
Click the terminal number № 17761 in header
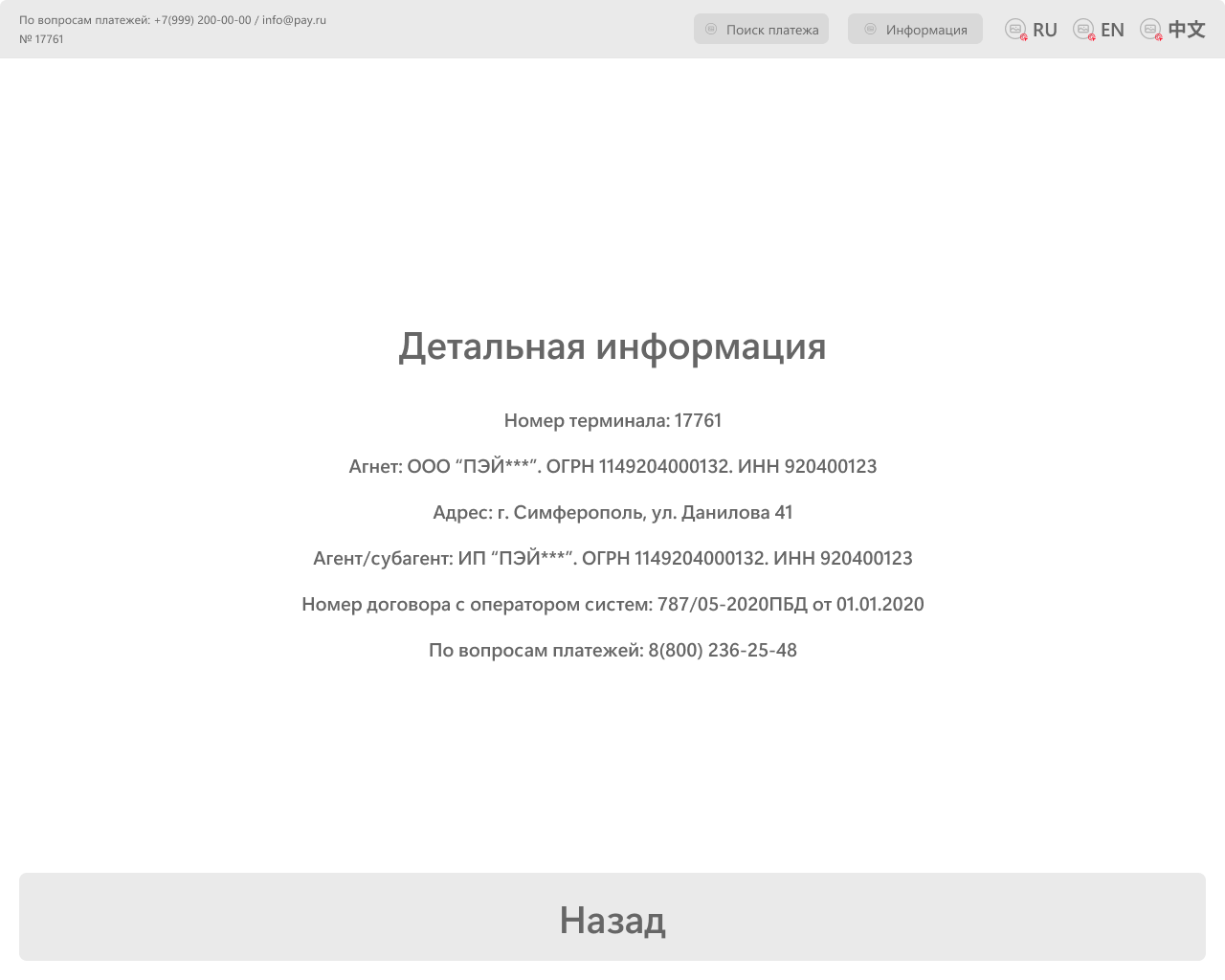coord(40,39)
